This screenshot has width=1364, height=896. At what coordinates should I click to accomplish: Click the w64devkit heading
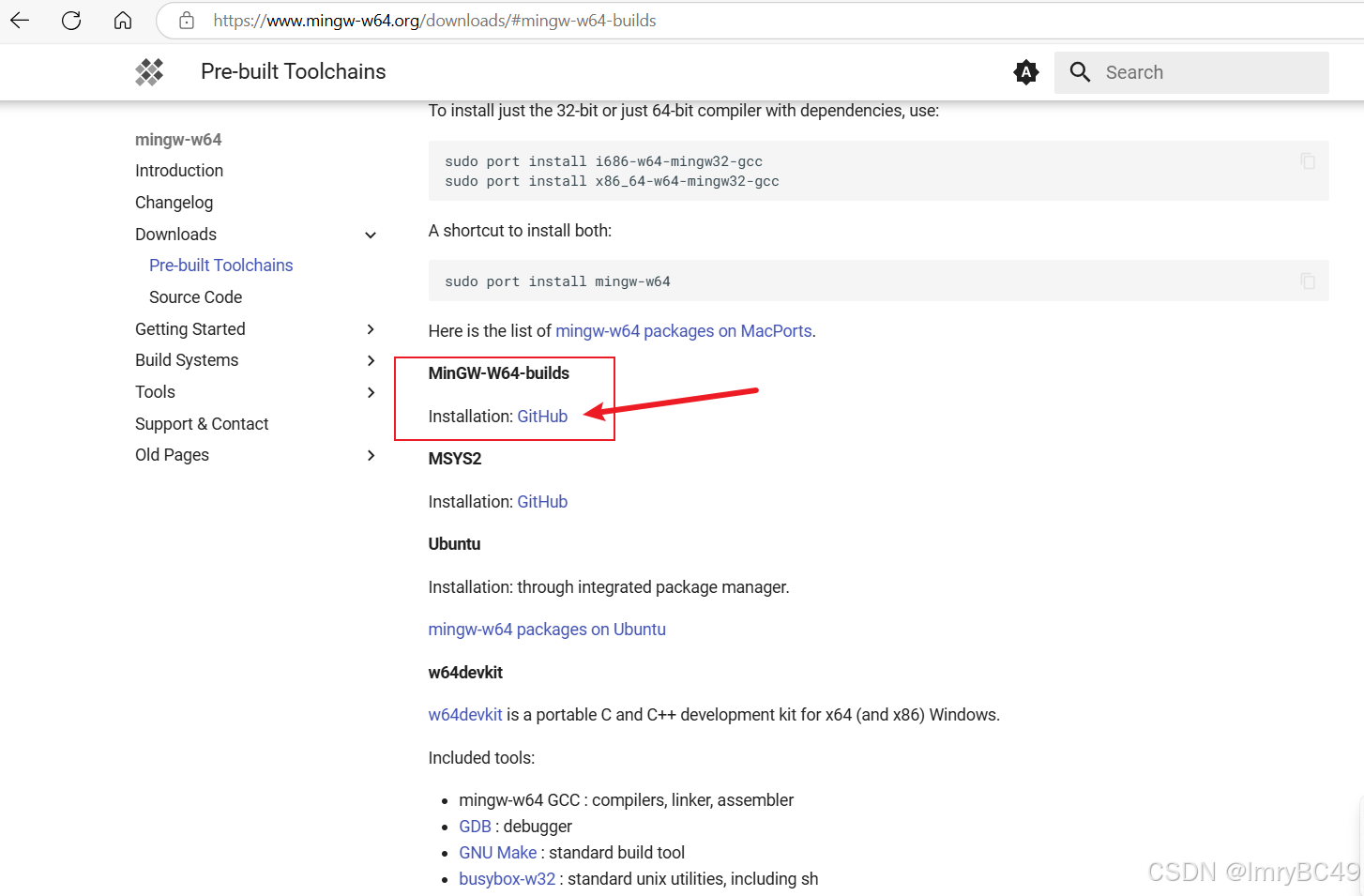coord(465,673)
